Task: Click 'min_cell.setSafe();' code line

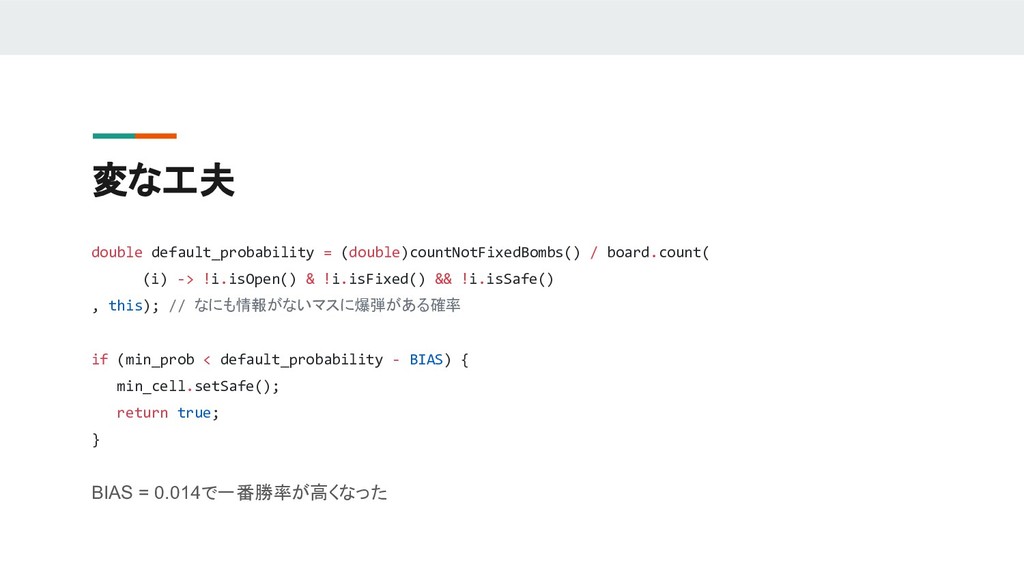Action: point(198,387)
